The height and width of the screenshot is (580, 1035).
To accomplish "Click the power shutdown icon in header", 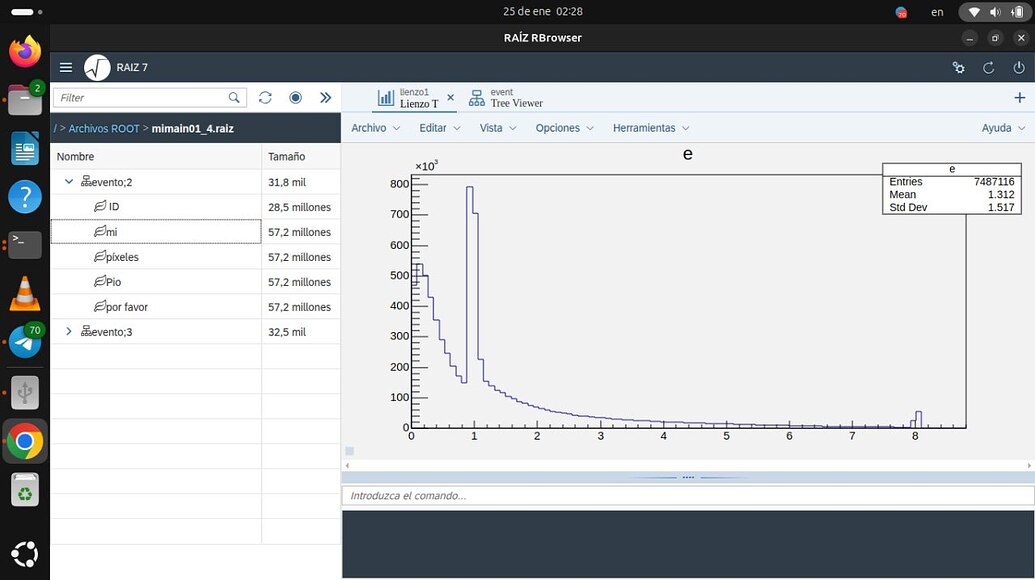I will click(1018, 68).
